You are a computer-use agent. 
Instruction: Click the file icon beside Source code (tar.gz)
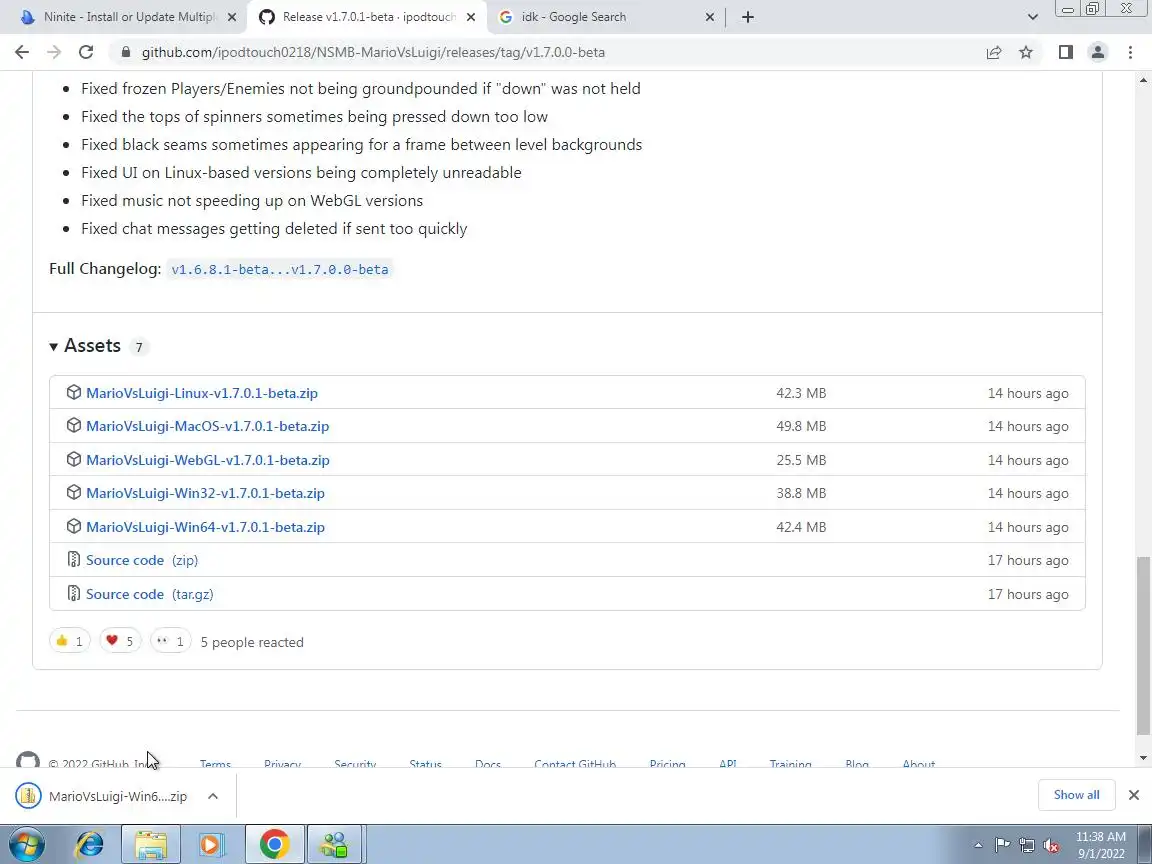(73, 593)
